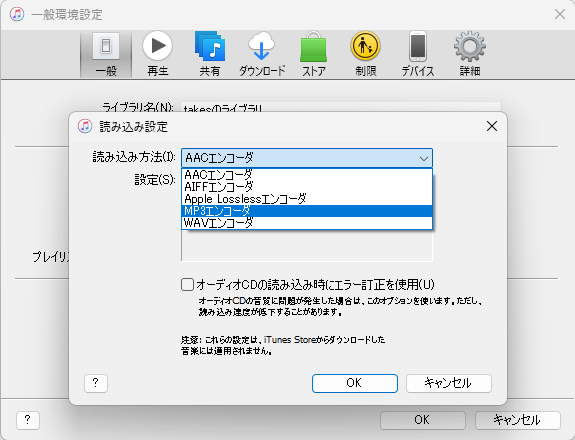Viewport: 575px width, 440px height.
Task: Open the 共有 (Sharing) preferences tab
Action: click(x=210, y=54)
